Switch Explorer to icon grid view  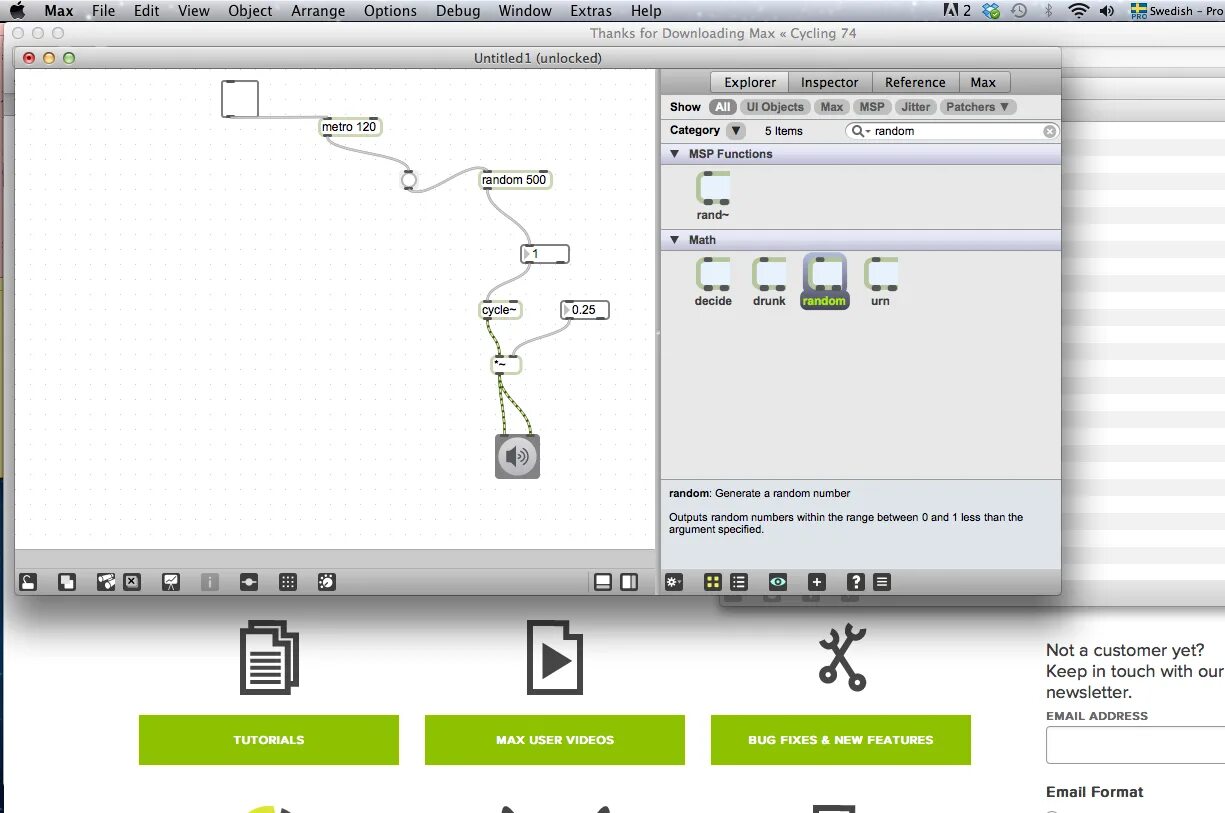(x=713, y=582)
